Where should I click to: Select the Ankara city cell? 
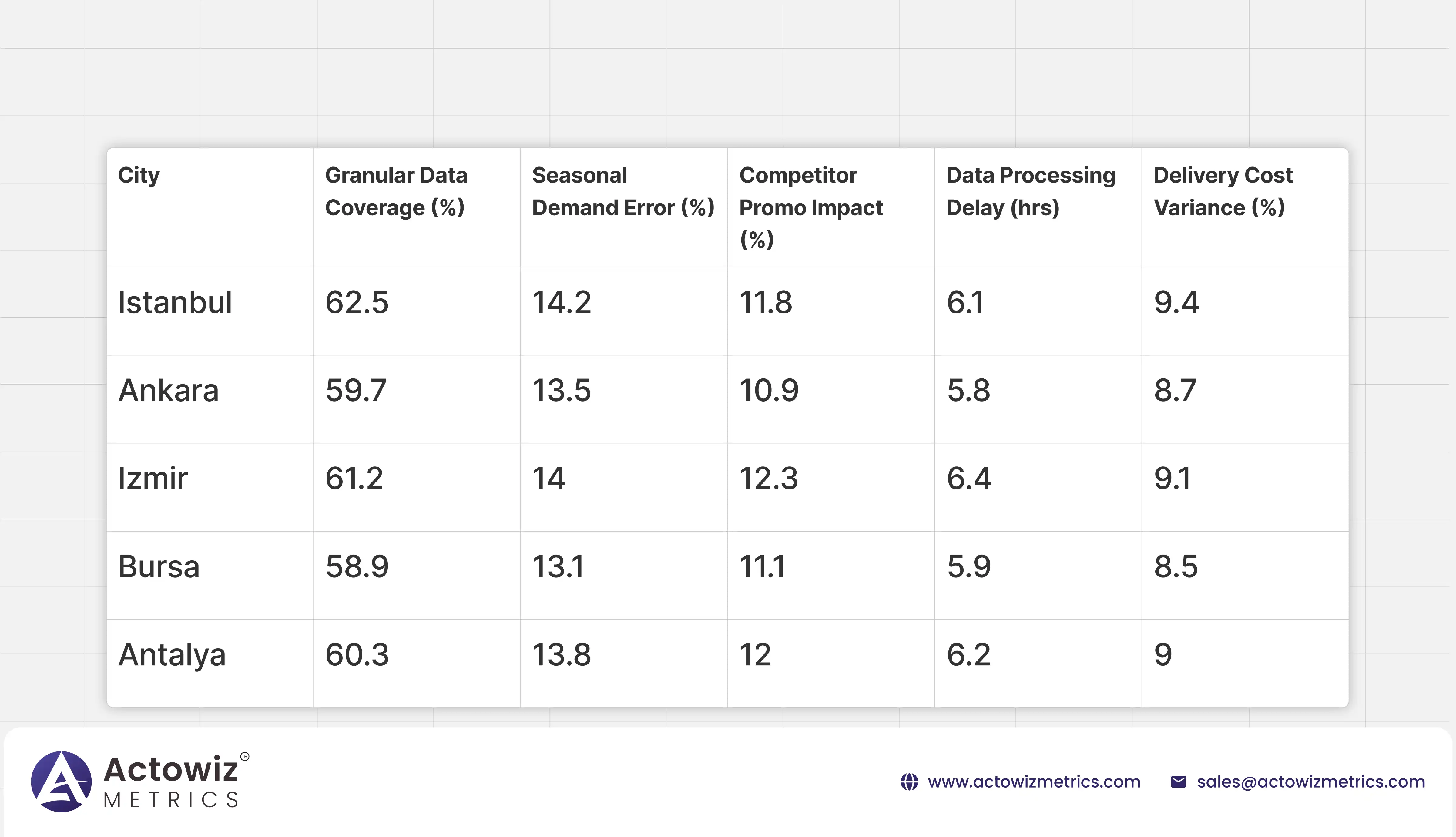pyautogui.click(x=168, y=391)
